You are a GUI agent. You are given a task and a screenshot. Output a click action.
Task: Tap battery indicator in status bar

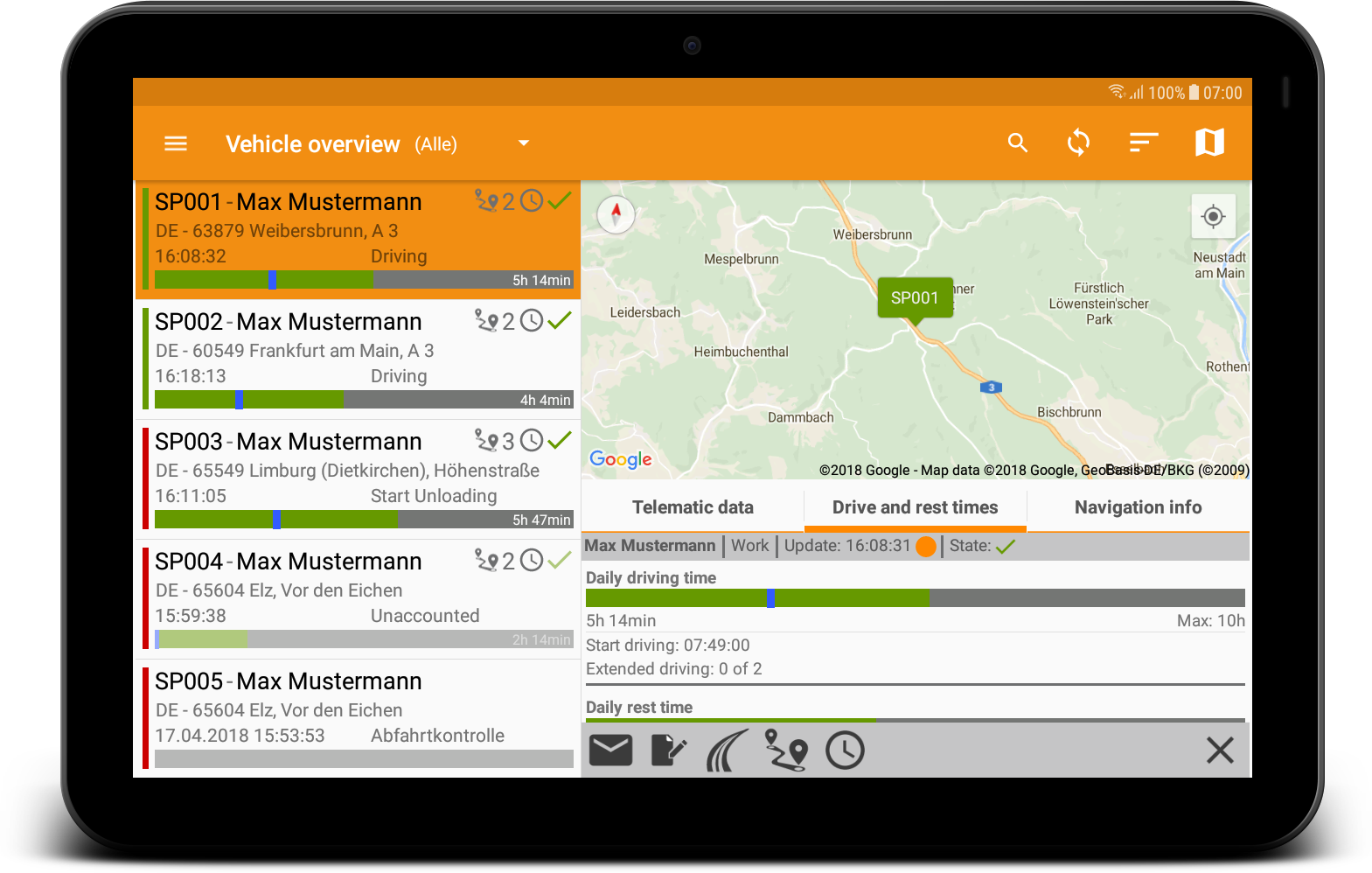(1194, 93)
